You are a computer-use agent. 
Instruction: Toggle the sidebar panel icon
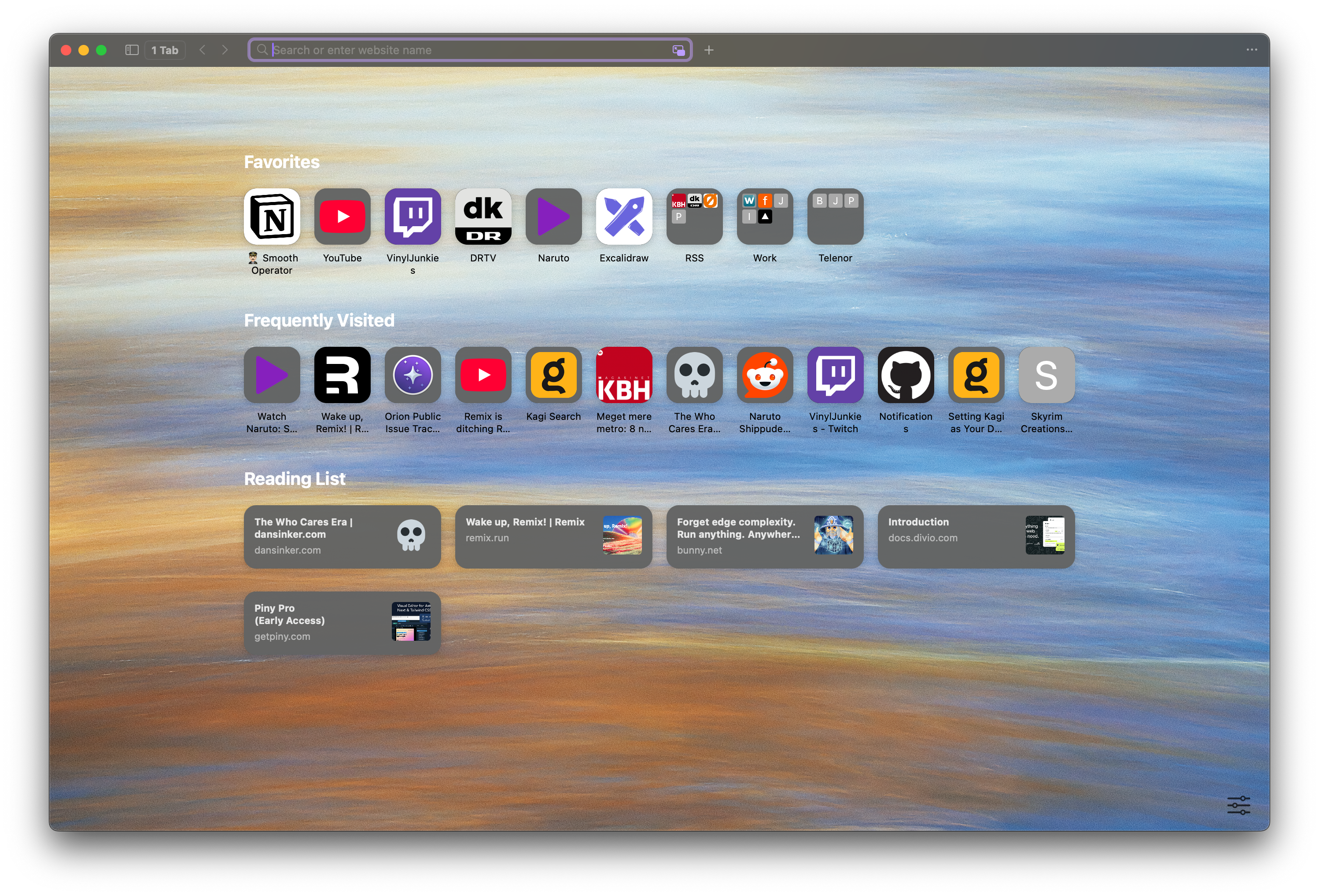pos(132,50)
